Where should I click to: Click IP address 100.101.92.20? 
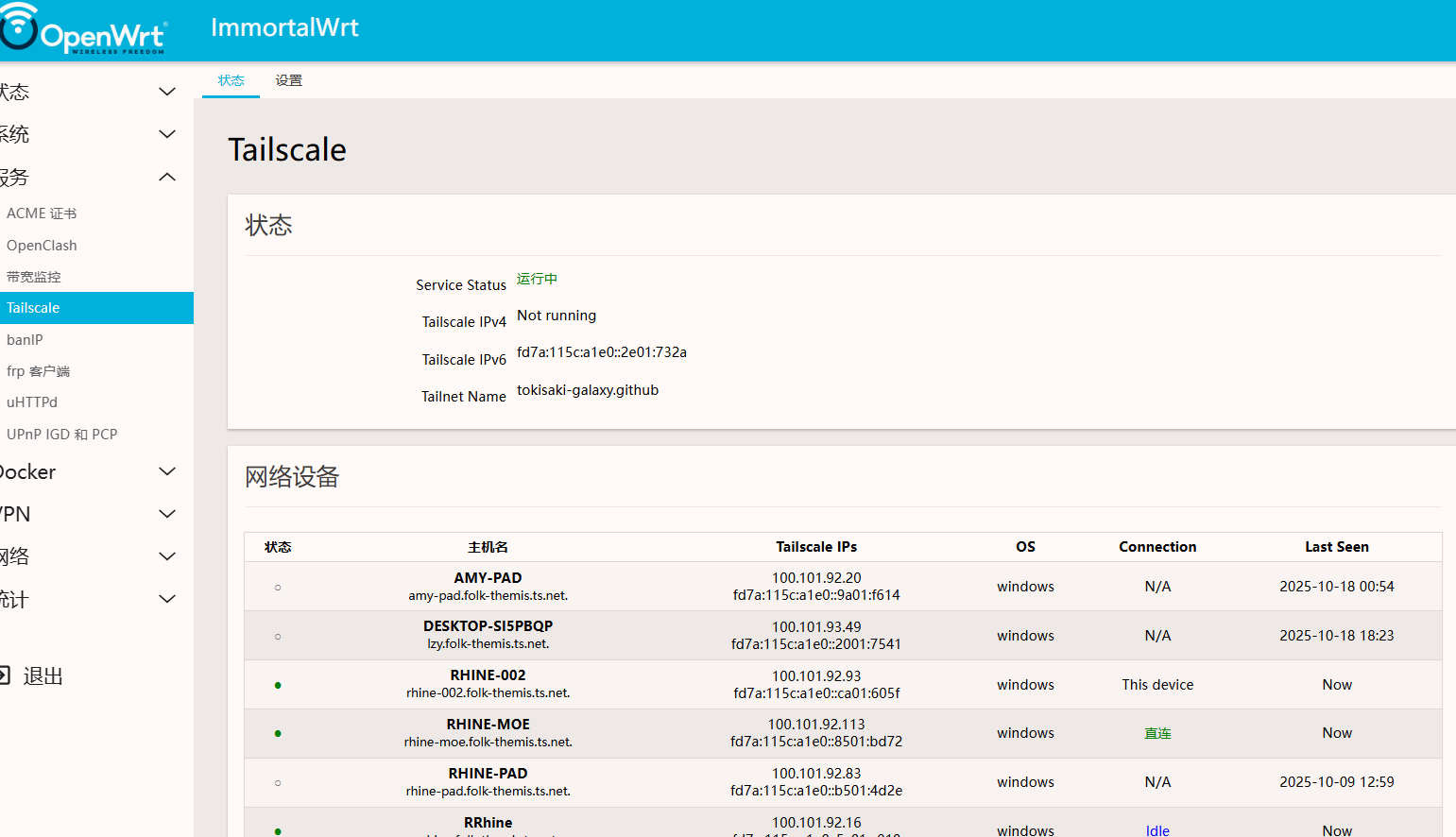816,578
